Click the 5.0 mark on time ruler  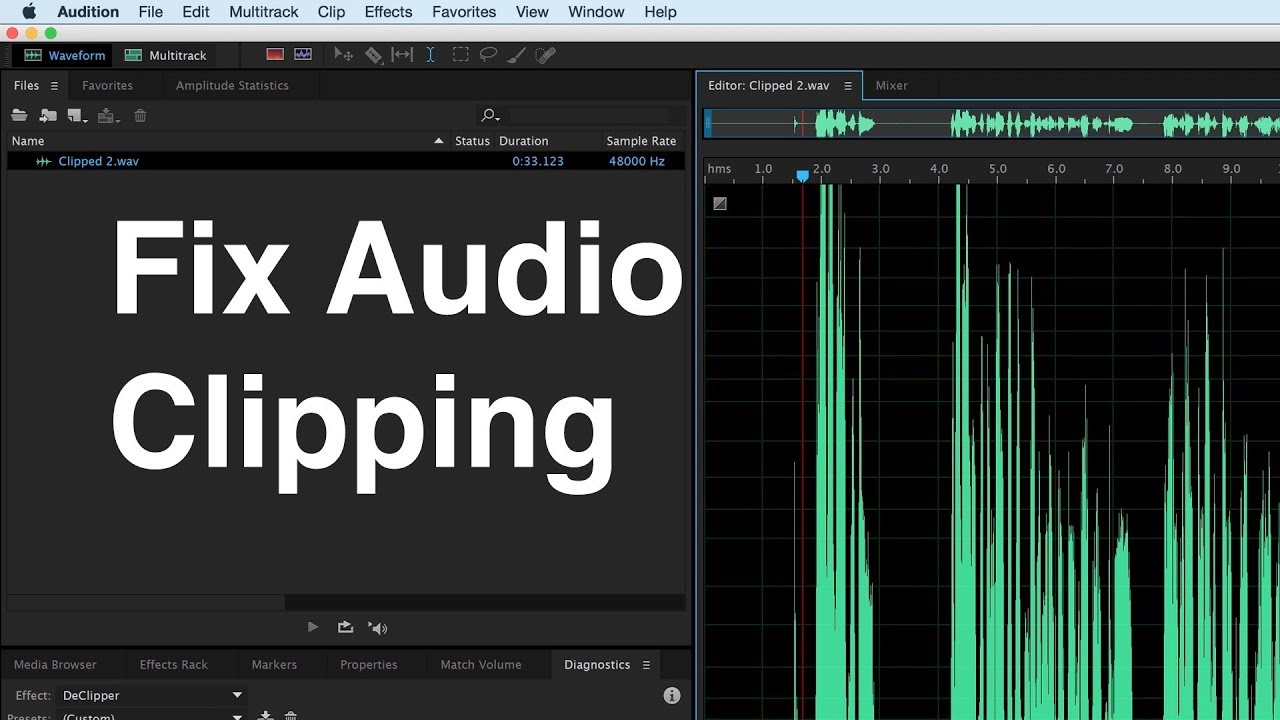997,169
